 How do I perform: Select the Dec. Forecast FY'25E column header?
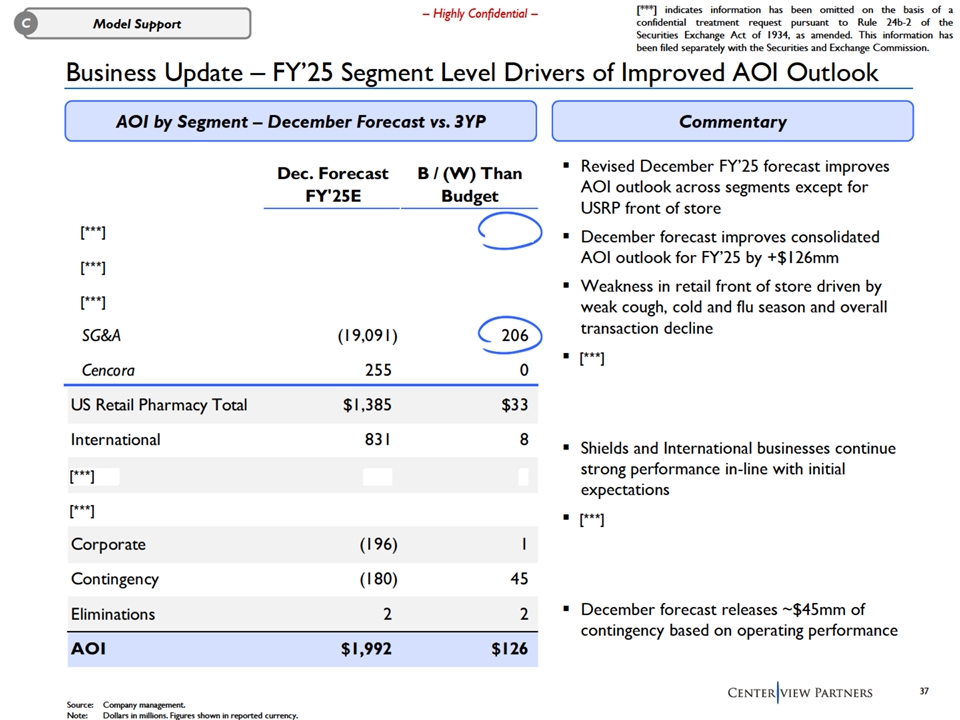click(332, 184)
